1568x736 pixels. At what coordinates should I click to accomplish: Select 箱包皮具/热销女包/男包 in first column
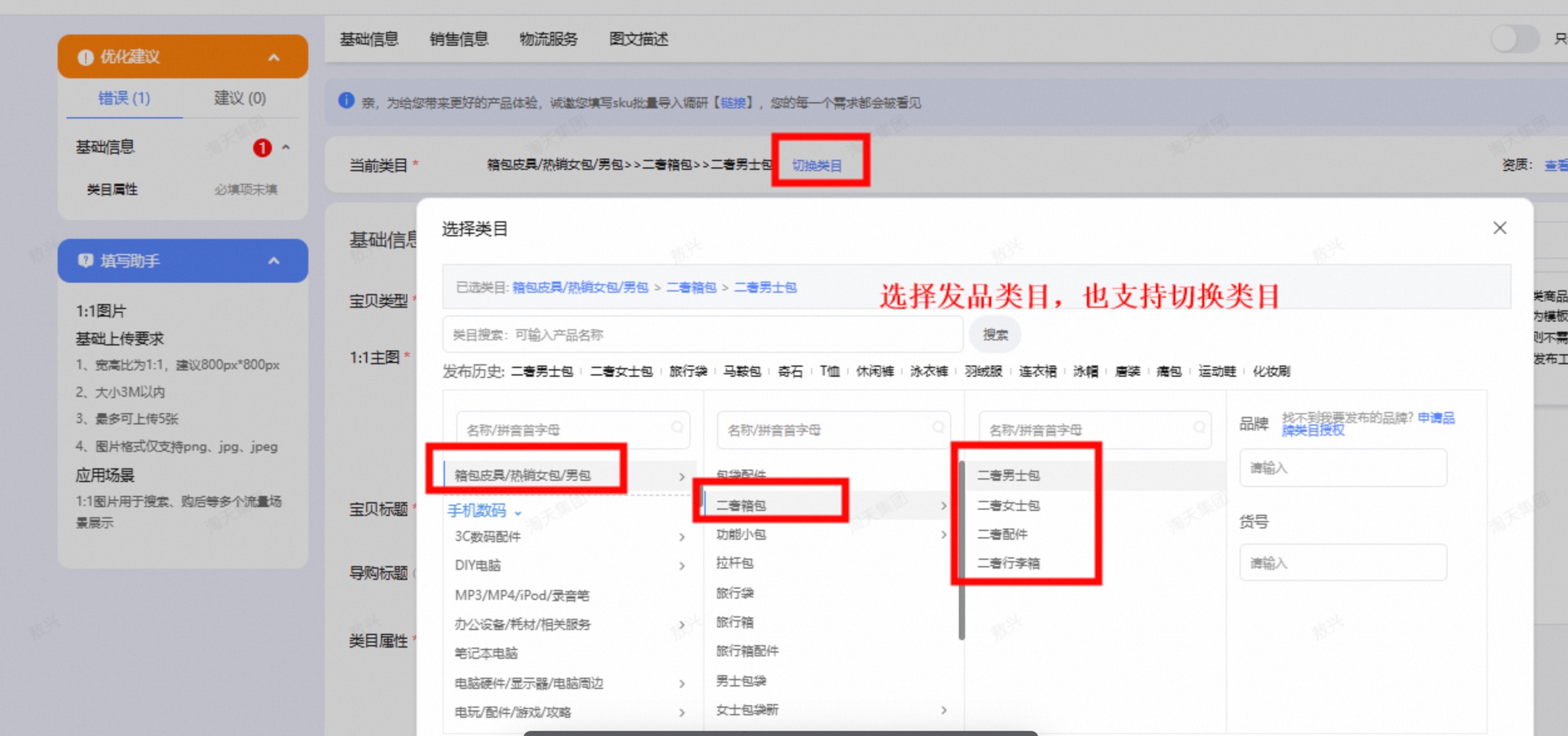[570, 476]
